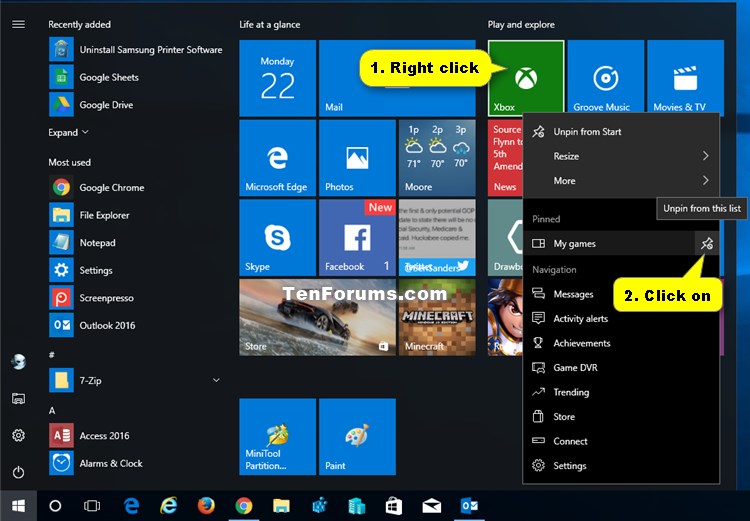Click the Power button

pyautogui.click(x=19, y=473)
